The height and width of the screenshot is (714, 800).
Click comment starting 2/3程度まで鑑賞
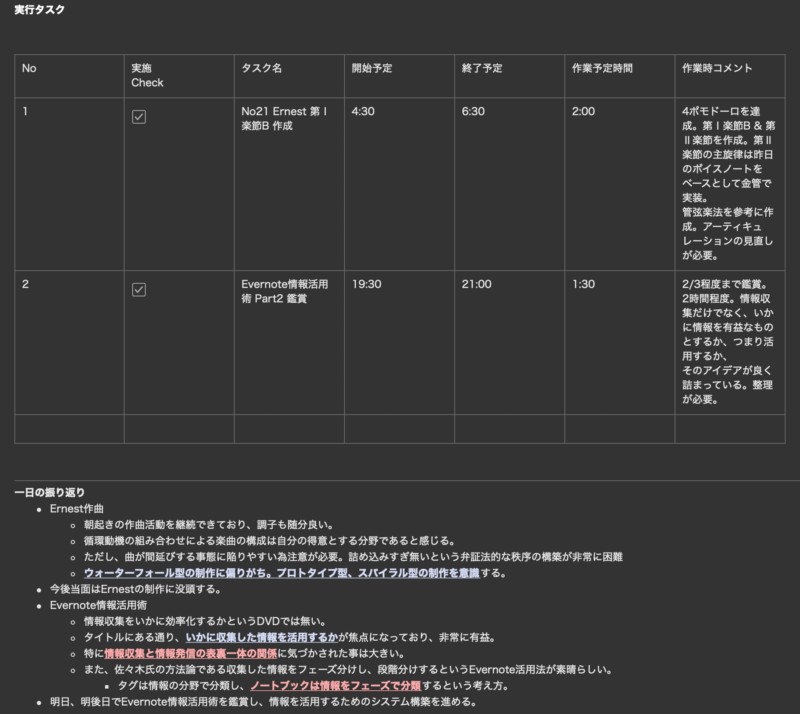[728, 341]
